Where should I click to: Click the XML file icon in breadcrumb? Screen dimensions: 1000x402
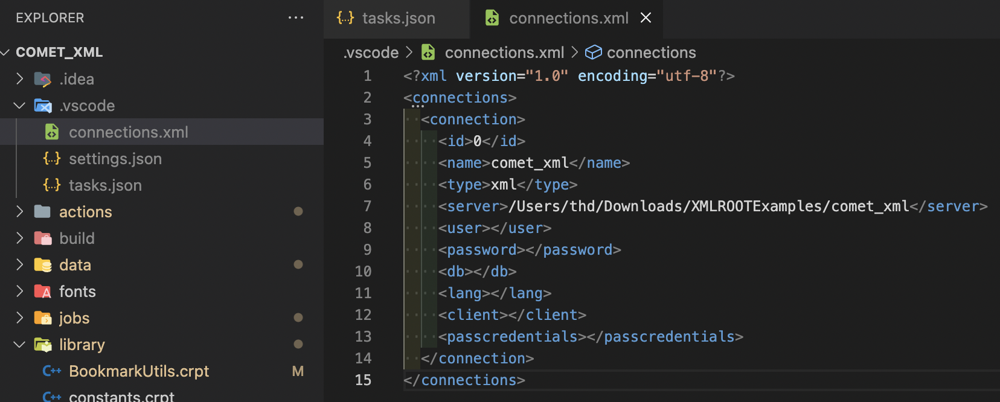(429, 52)
